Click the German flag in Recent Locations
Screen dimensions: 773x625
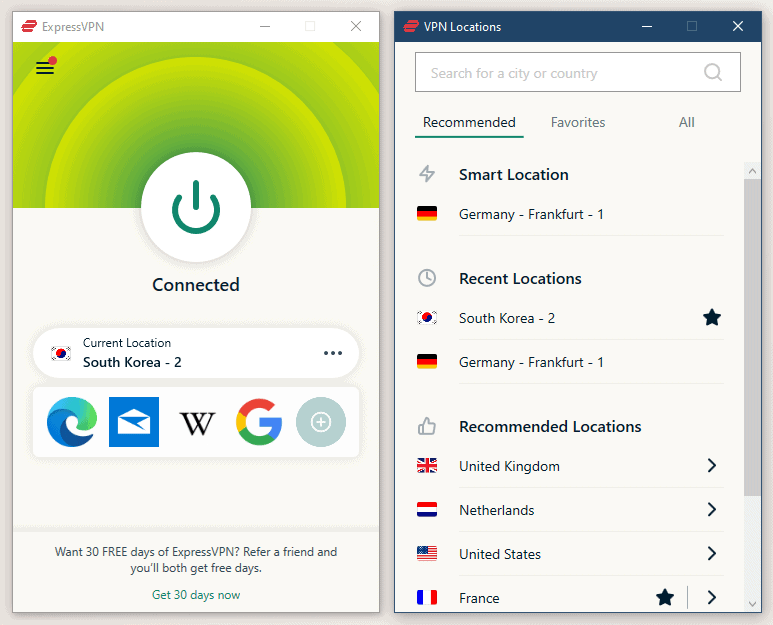point(427,361)
